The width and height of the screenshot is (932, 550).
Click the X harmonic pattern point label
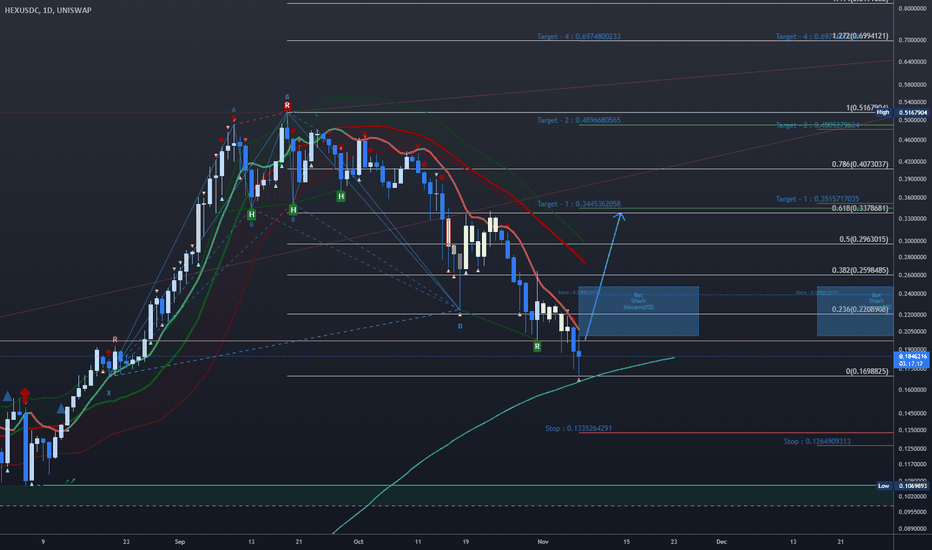click(x=109, y=393)
